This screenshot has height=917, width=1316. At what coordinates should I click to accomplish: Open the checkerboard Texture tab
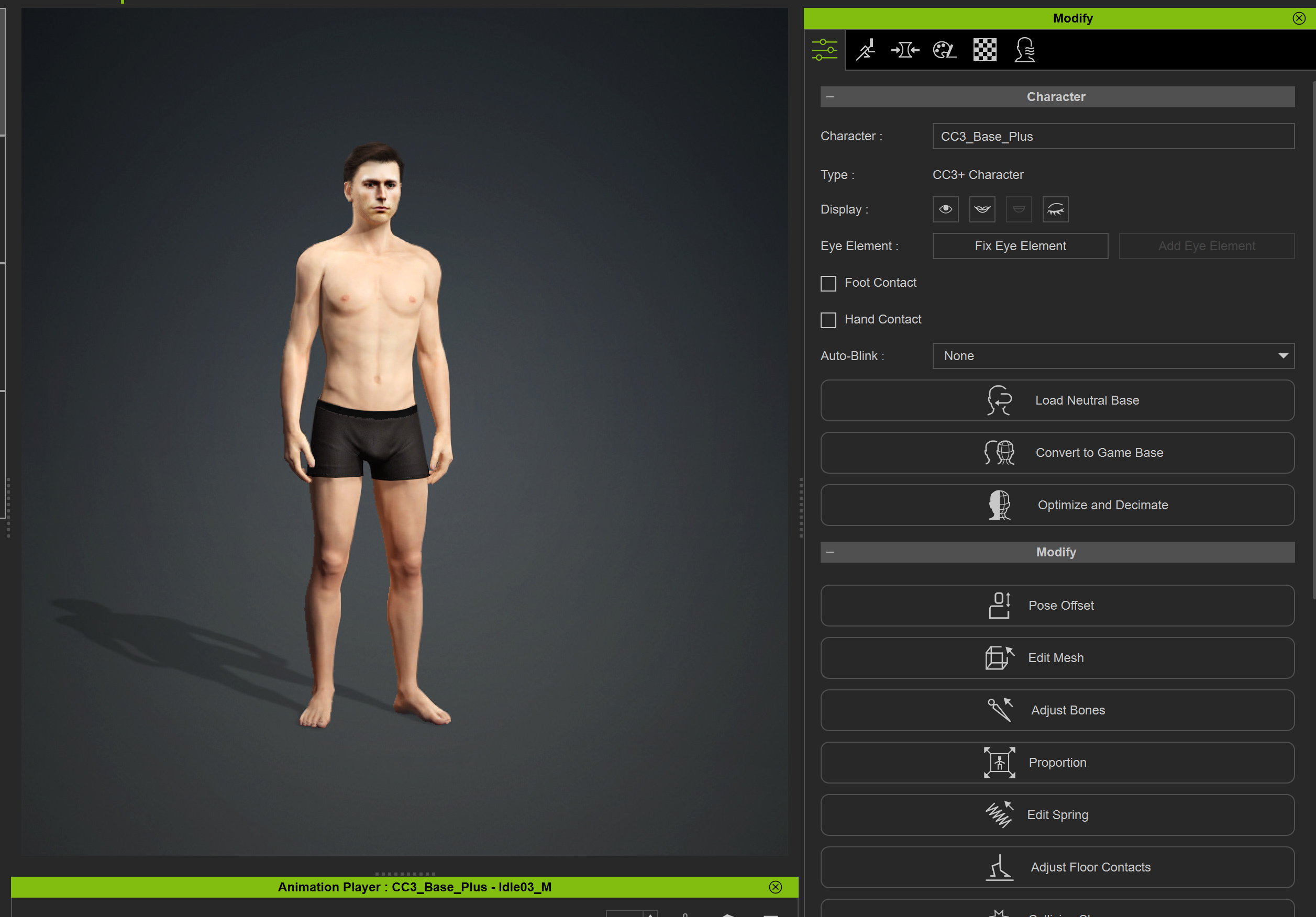tap(984, 50)
